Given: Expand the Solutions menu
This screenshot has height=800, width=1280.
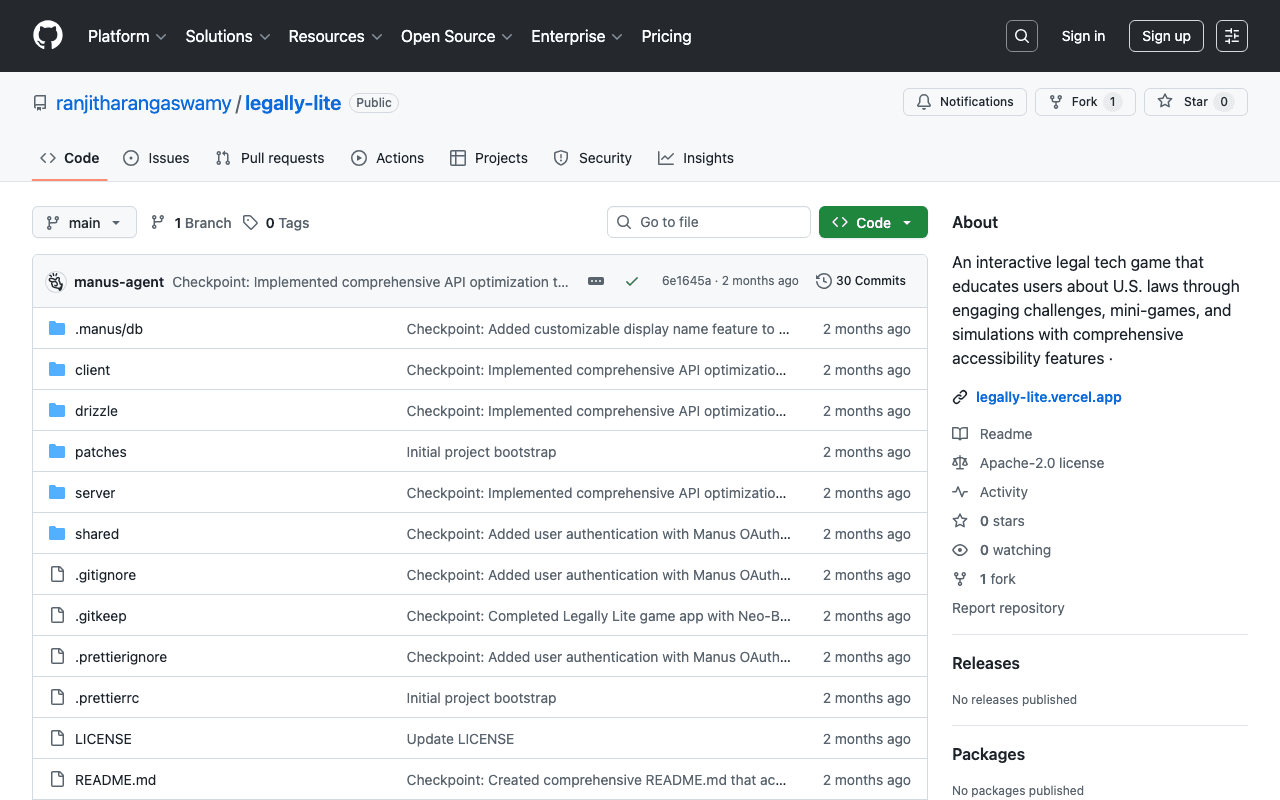Looking at the screenshot, I should pos(228,36).
